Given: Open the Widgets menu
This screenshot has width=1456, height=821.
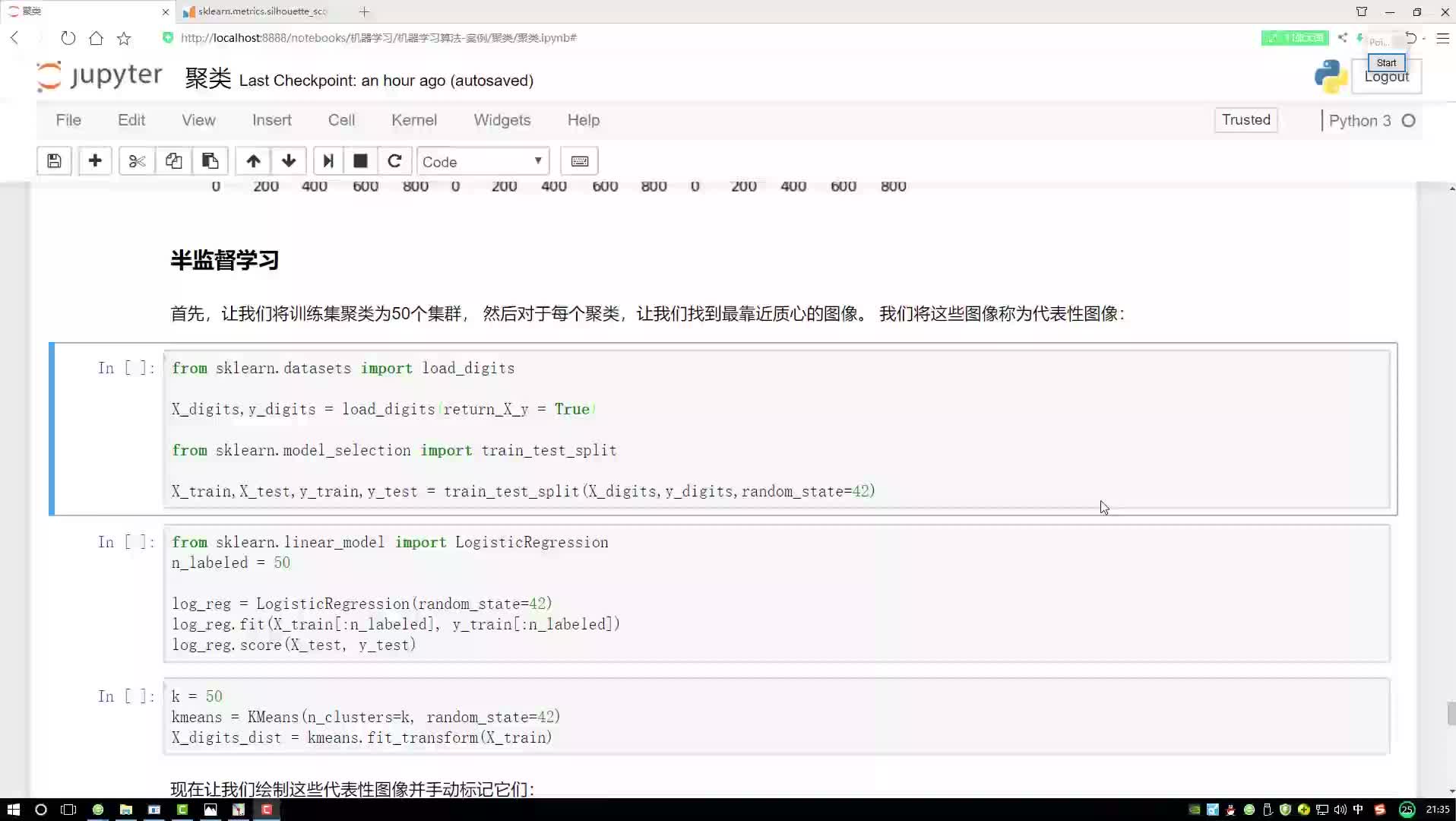Looking at the screenshot, I should pyautogui.click(x=502, y=120).
